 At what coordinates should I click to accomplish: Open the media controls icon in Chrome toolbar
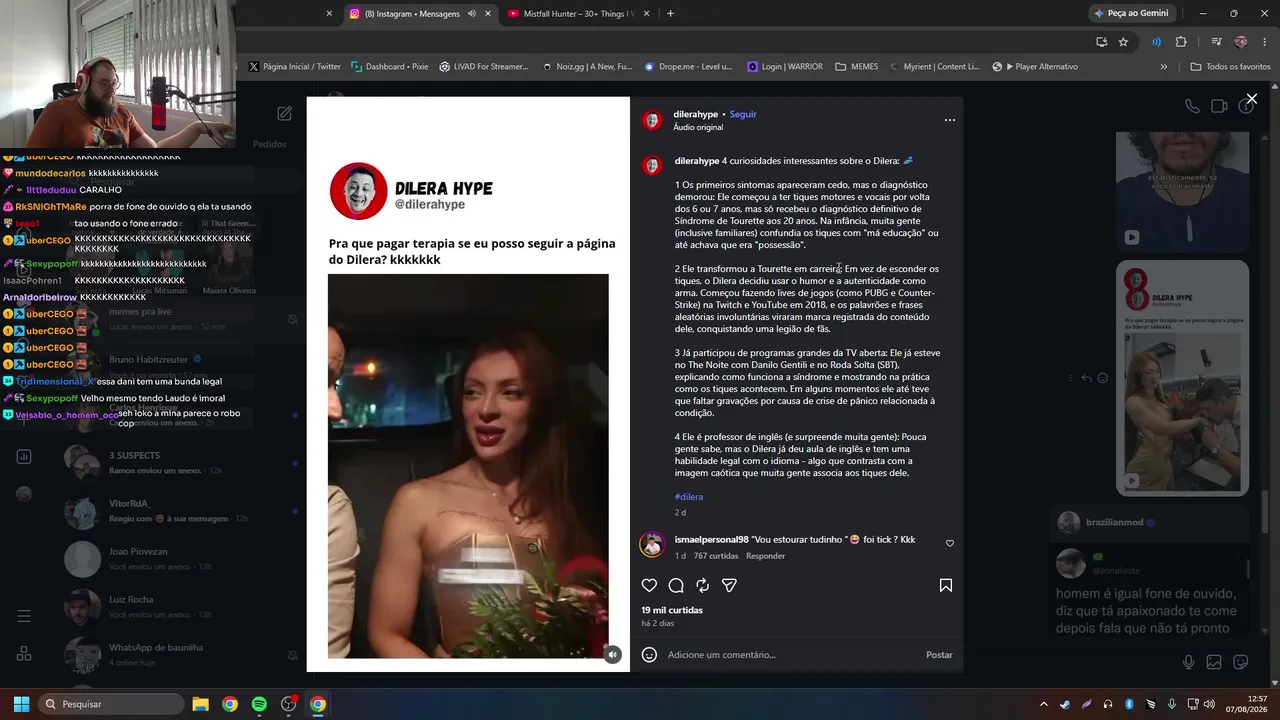point(1216,42)
